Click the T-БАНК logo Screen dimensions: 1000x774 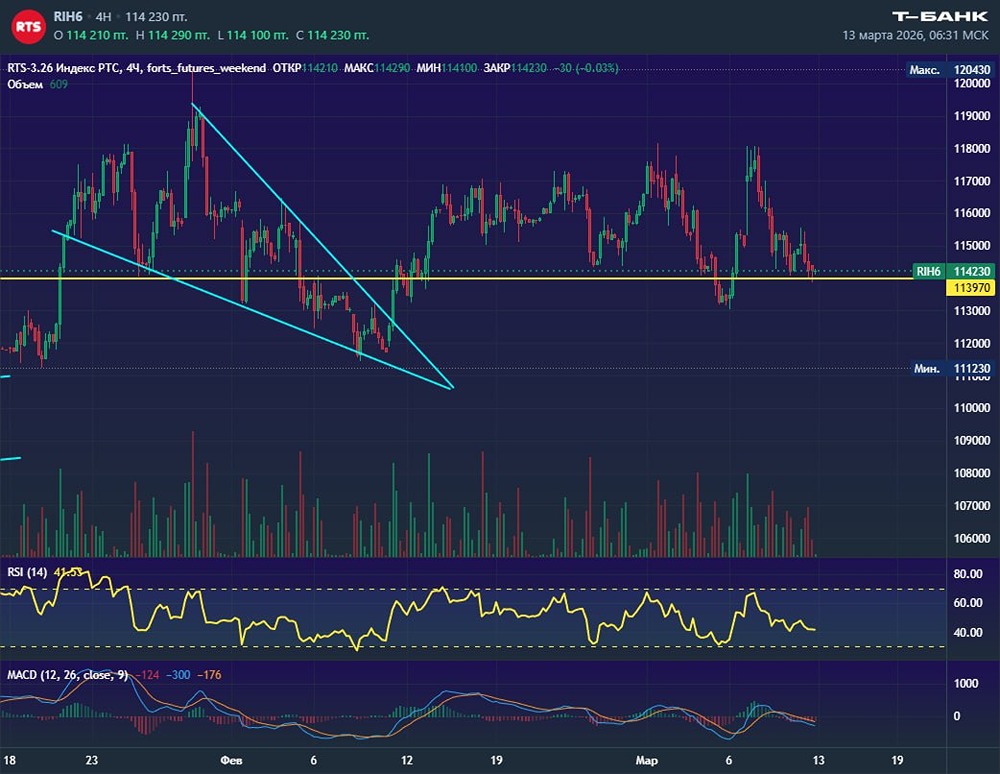point(938,15)
